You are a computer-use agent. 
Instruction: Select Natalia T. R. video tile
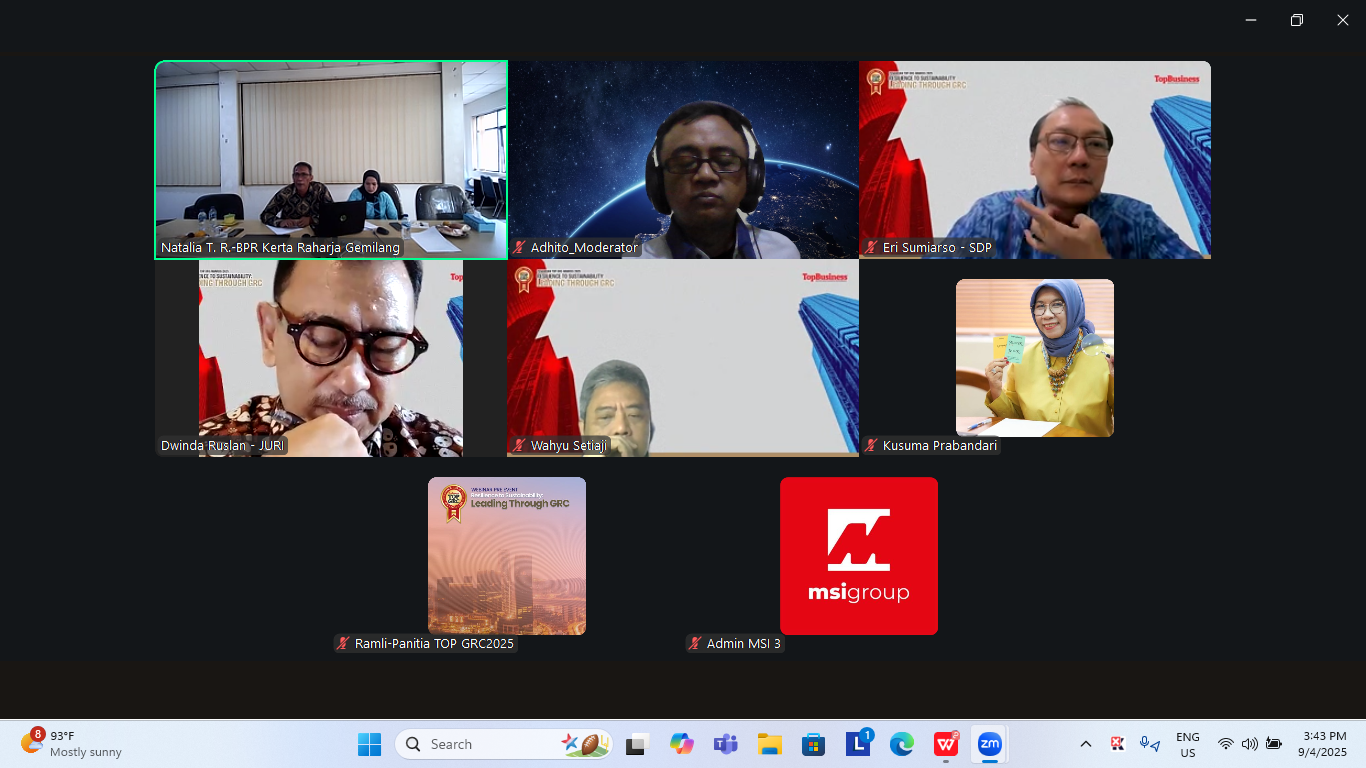331,160
